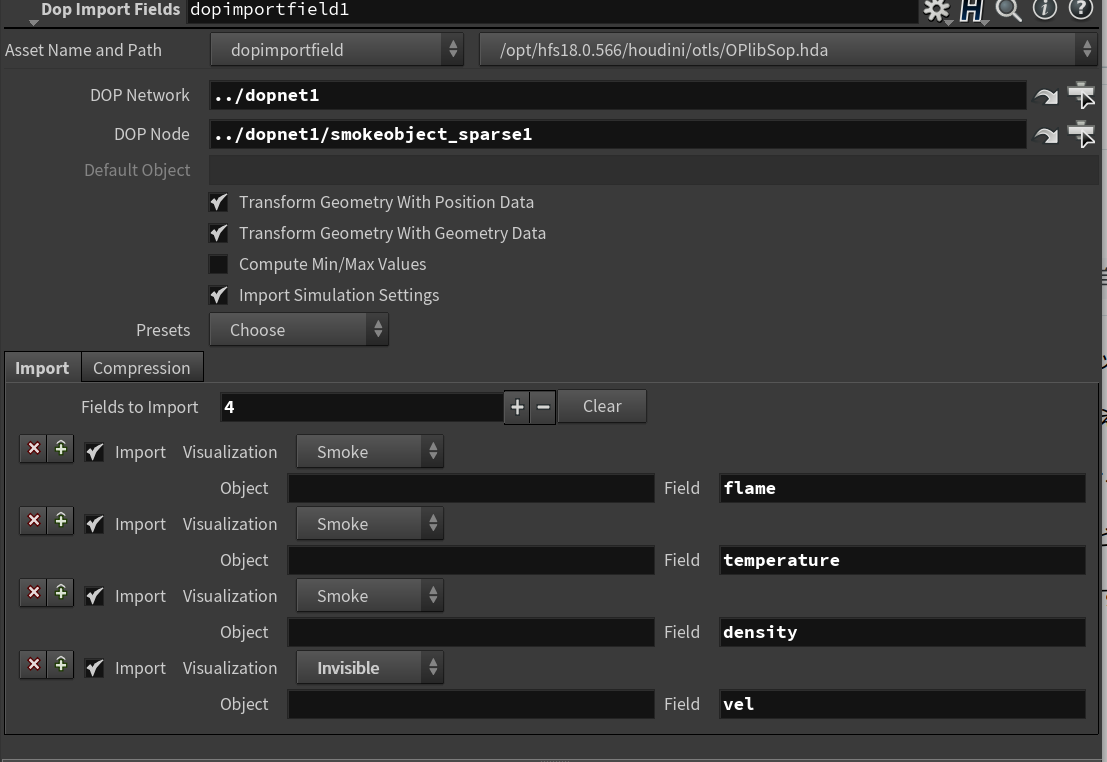Open the Presets Choose dropdown
Image resolution: width=1107 pixels, height=762 pixels.
coord(299,330)
